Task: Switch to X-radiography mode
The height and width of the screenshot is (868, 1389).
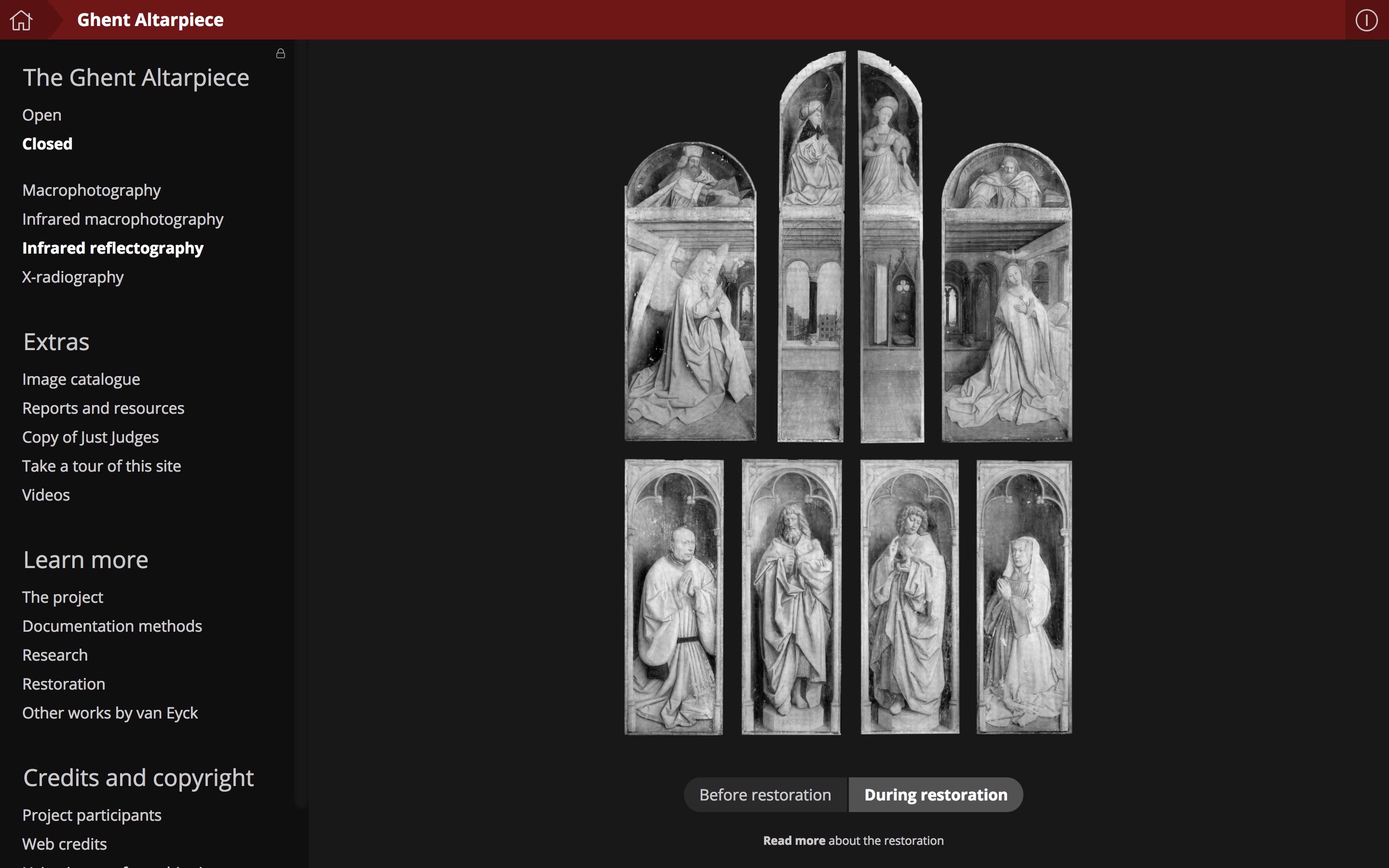Action: (73, 277)
